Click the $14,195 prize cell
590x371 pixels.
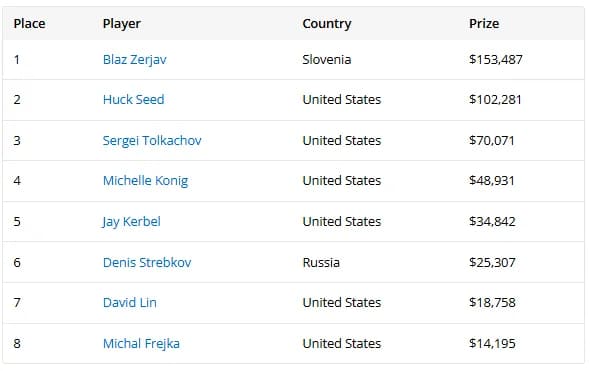(x=492, y=343)
